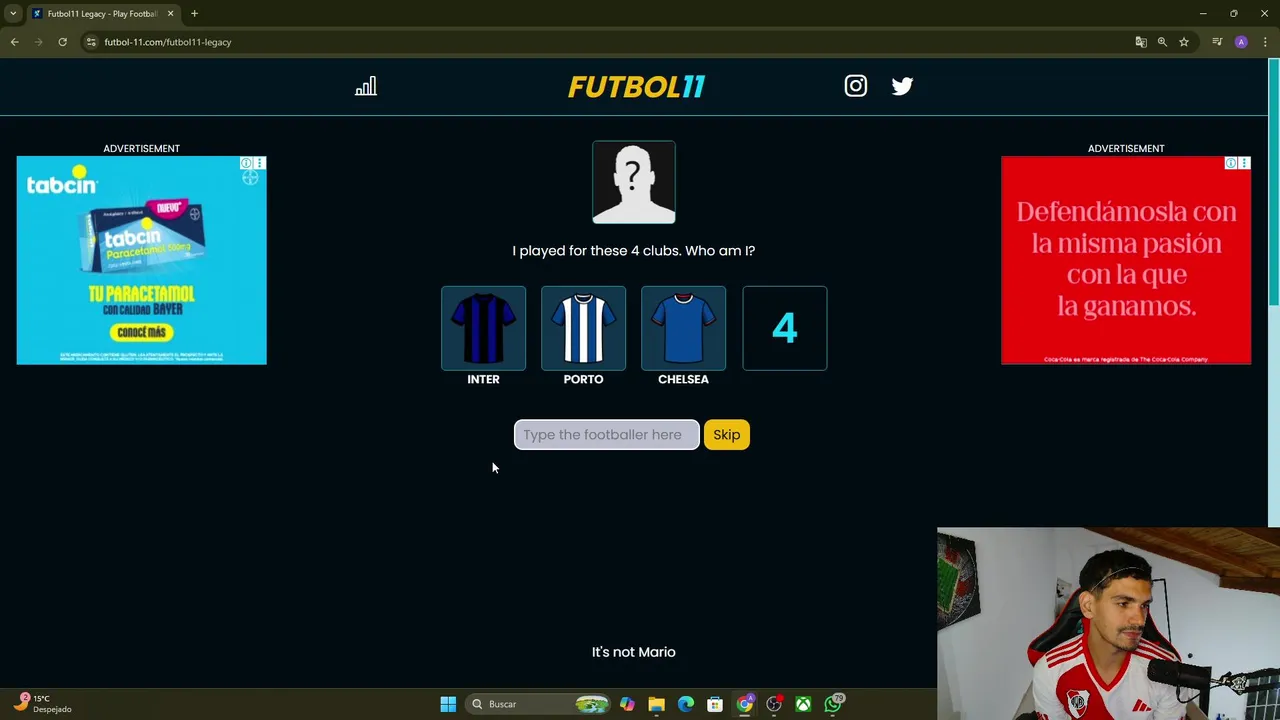Select the Futbol11 Legacy browser tab

[103, 14]
